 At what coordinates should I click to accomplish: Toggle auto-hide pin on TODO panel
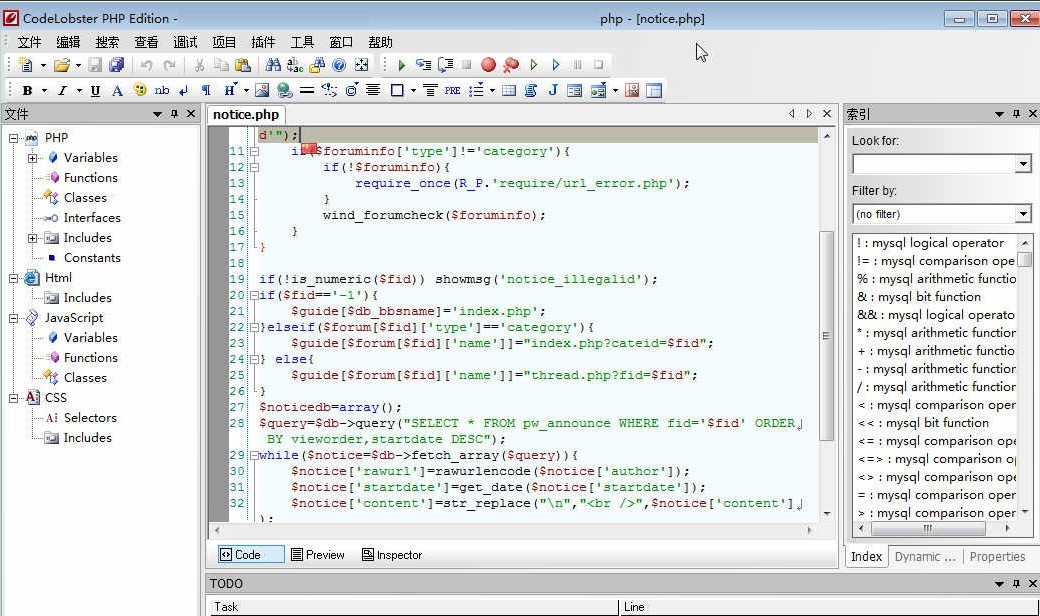tap(1016, 584)
